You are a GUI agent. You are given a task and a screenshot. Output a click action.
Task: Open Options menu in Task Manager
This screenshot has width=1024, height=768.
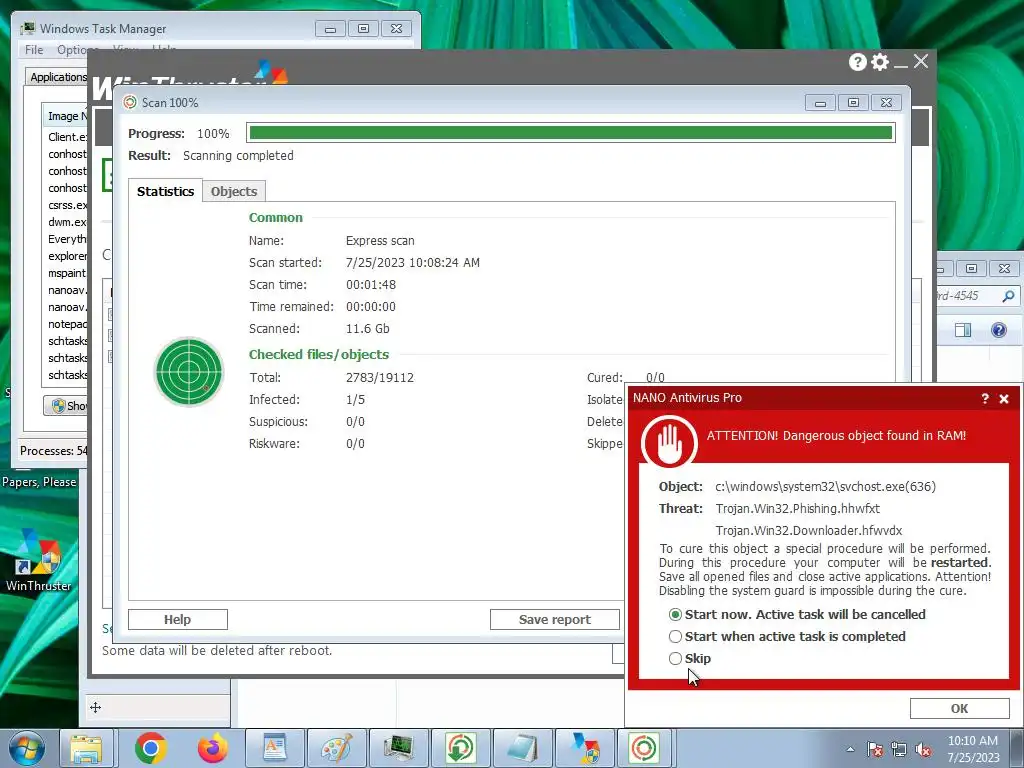pyautogui.click(x=77, y=50)
